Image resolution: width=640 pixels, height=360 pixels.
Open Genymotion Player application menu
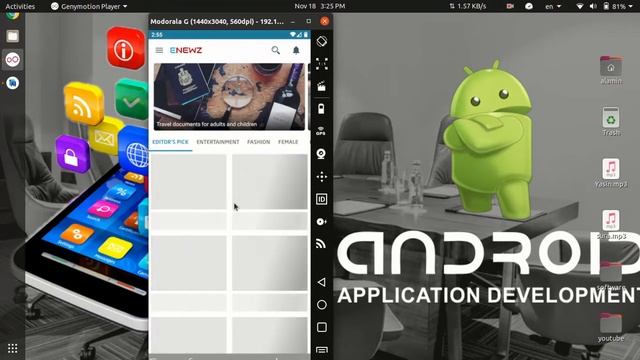pos(89,6)
